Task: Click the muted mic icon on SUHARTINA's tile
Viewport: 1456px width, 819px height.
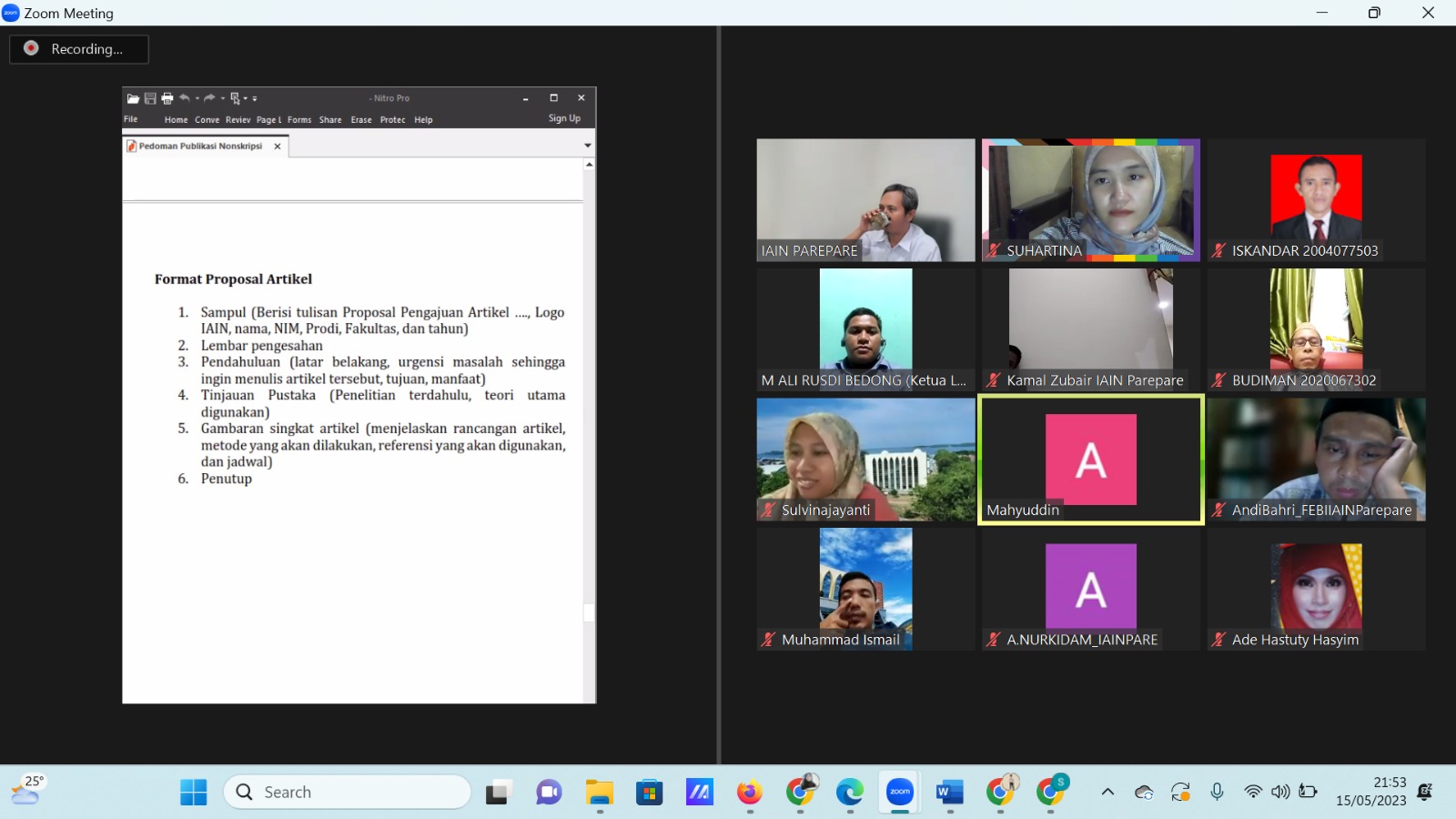Action: (x=994, y=251)
